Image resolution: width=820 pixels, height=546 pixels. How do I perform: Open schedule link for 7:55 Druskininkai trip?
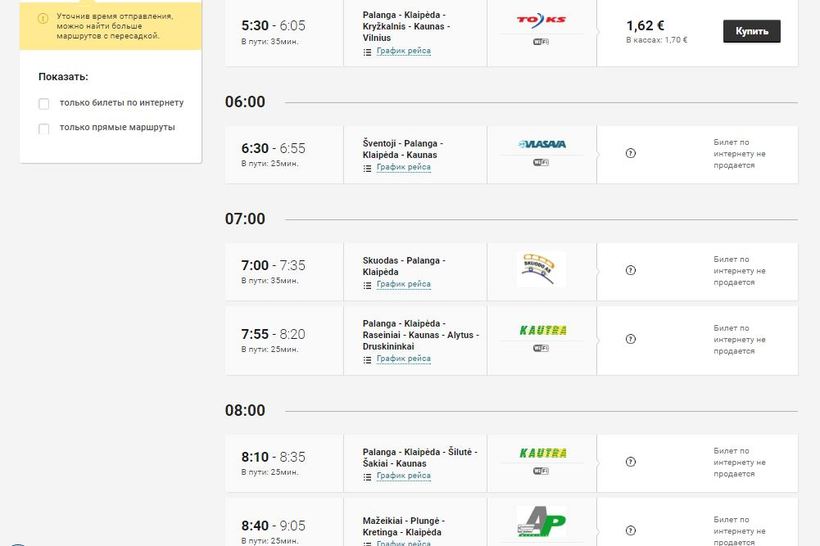click(403, 358)
